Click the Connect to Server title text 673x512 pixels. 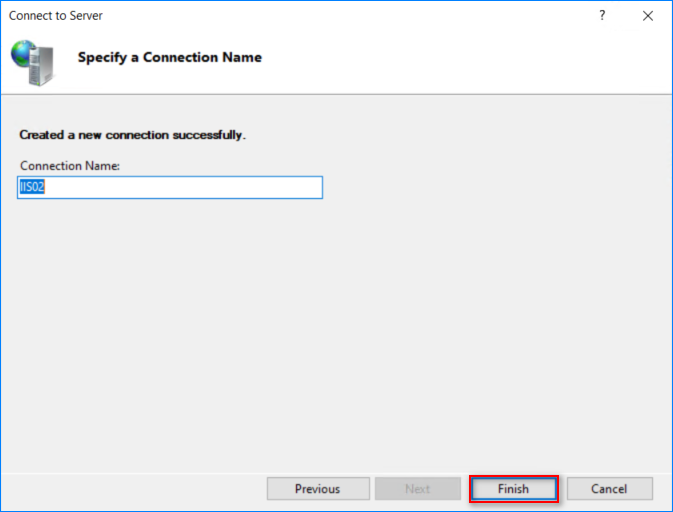tap(56, 16)
